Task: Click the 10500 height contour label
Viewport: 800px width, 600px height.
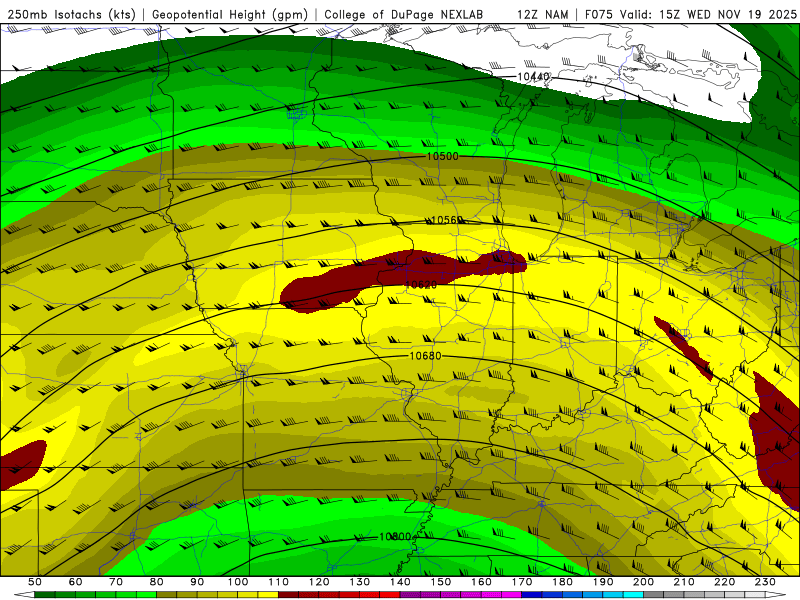Action: (x=442, y=156)
